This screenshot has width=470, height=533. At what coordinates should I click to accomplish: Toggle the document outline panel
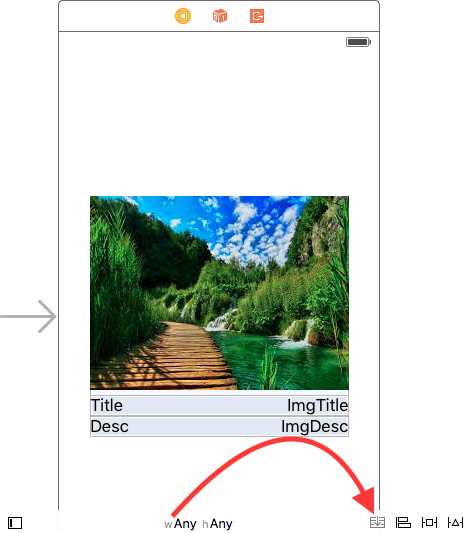tap(15, 523)
